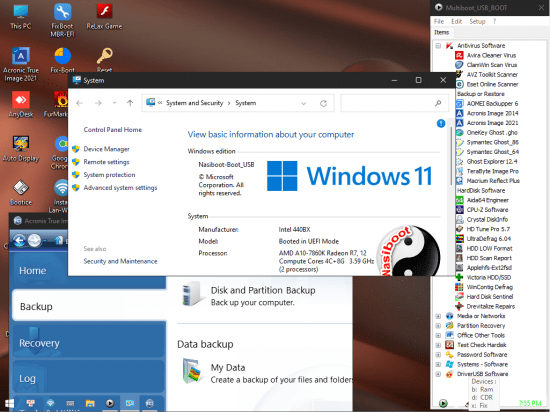Select Symantec Ghost_86 entry

tap(492, 142)
